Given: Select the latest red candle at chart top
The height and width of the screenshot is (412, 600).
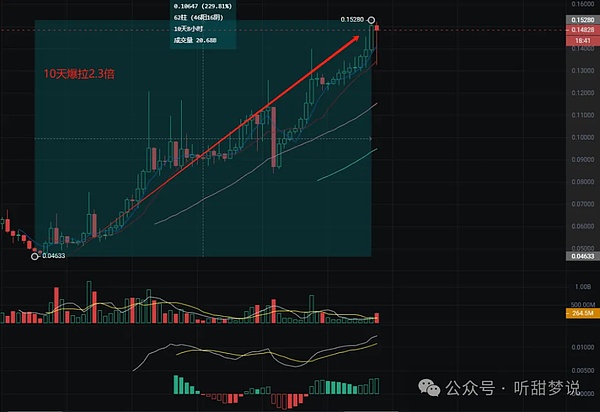Looking at the screenshot, I should 377,40.
